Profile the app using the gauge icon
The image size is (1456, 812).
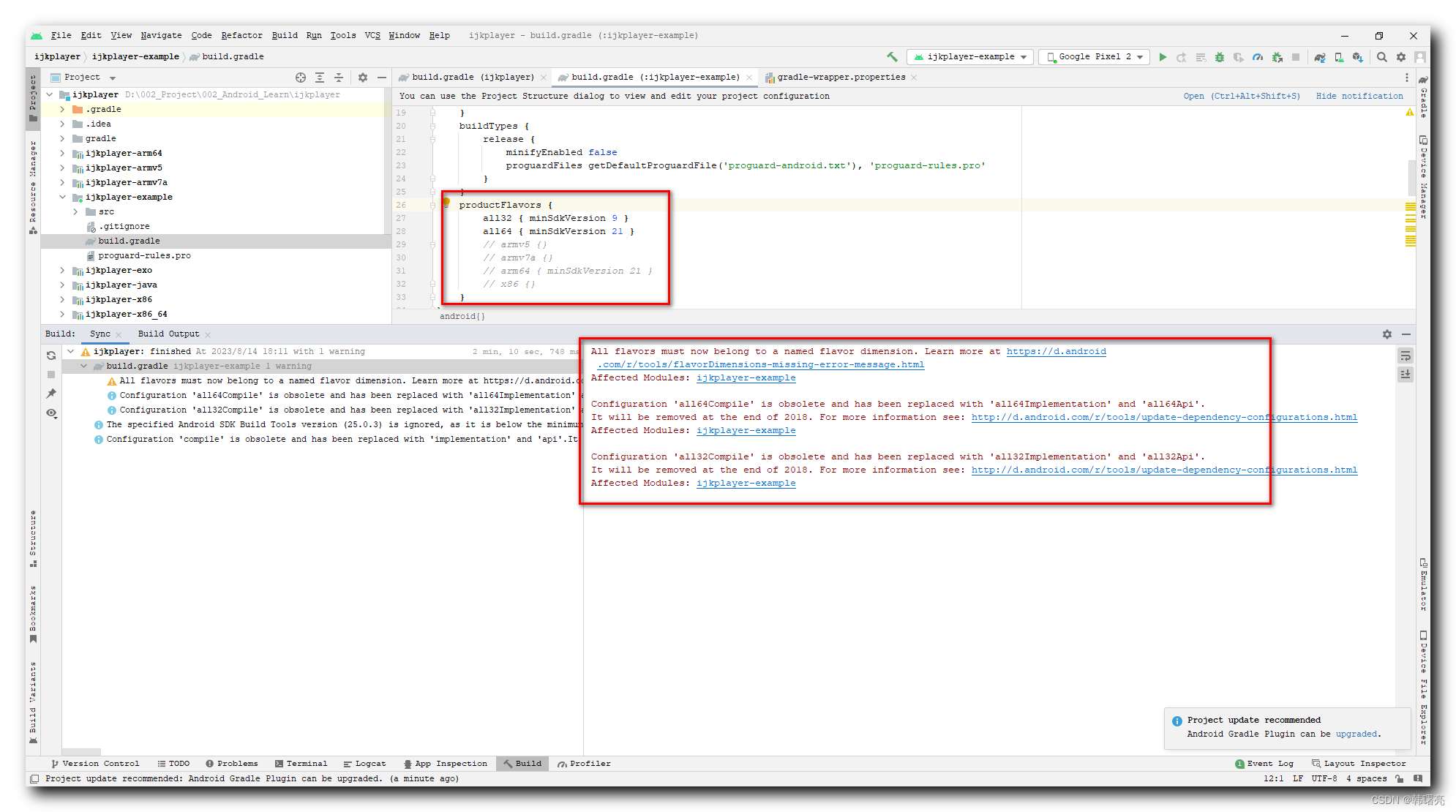point(1258,56)
